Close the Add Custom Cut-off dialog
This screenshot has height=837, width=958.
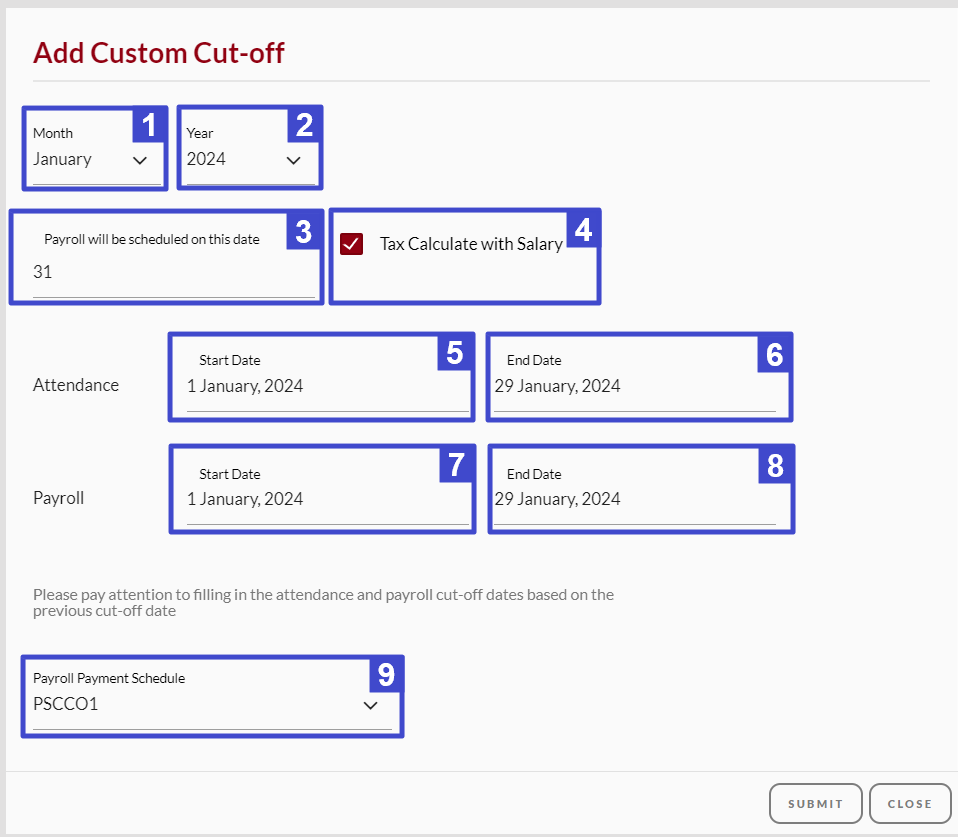tap(910, 803)
